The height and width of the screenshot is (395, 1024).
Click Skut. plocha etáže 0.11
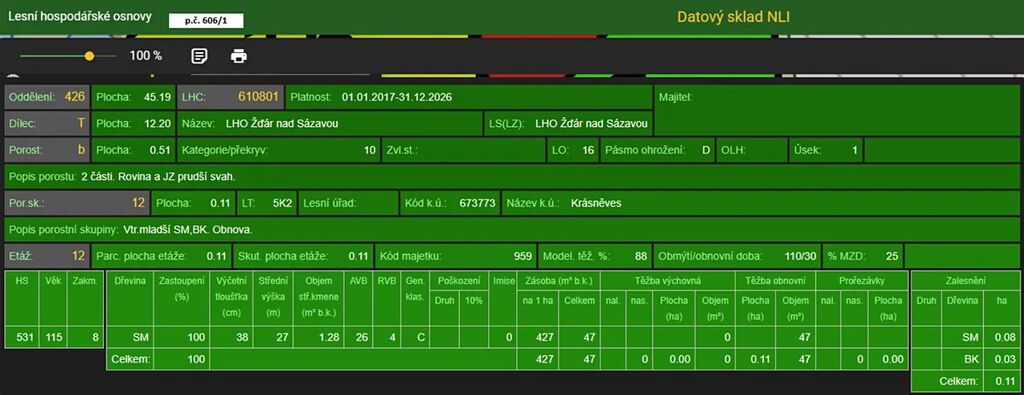pos(303,256)
